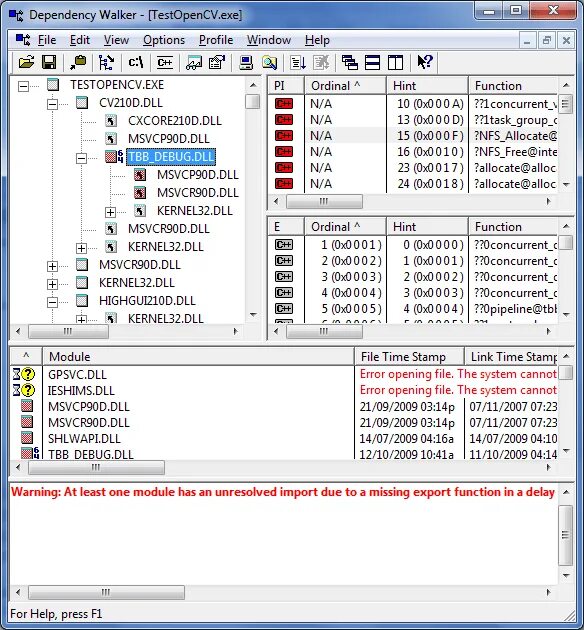Toggle the Auto Expand tree toolbar button
This screenshot has height=630, width=584.
[106, 63]
